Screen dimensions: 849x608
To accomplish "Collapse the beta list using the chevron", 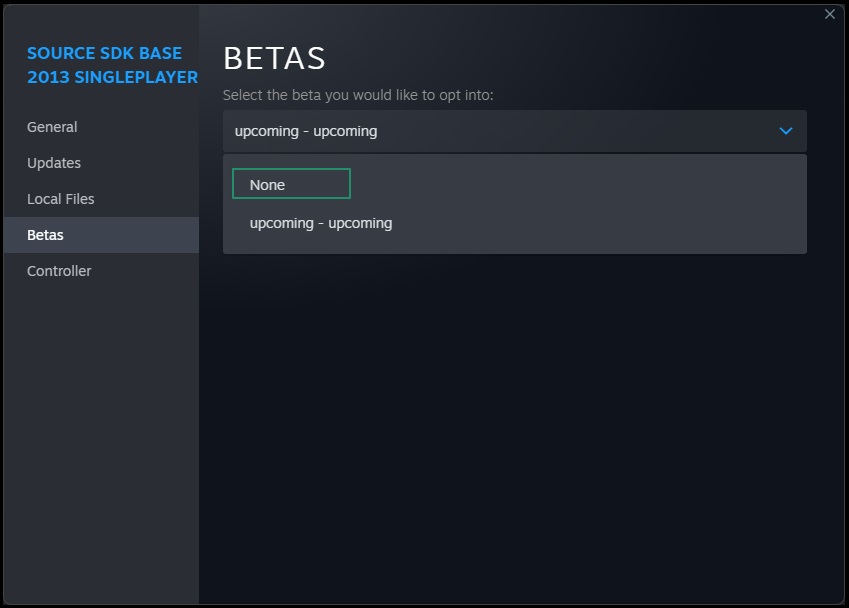I will (x=786, y=131).
